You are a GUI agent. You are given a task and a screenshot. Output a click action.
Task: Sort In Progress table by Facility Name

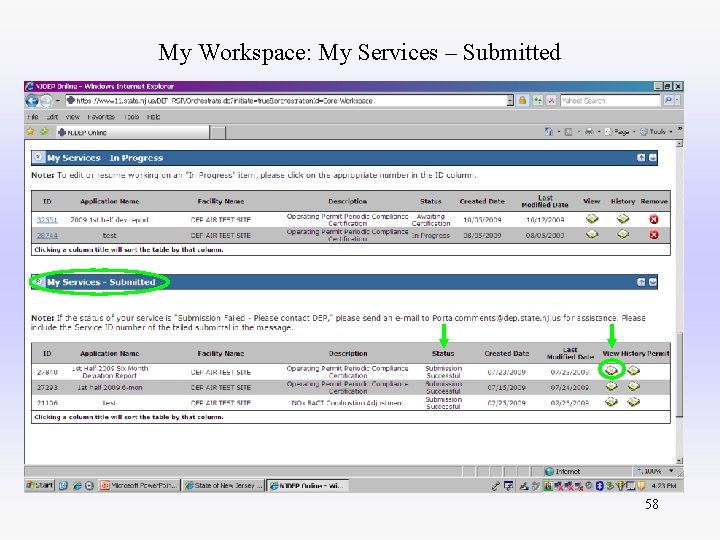tap(221, 201)
